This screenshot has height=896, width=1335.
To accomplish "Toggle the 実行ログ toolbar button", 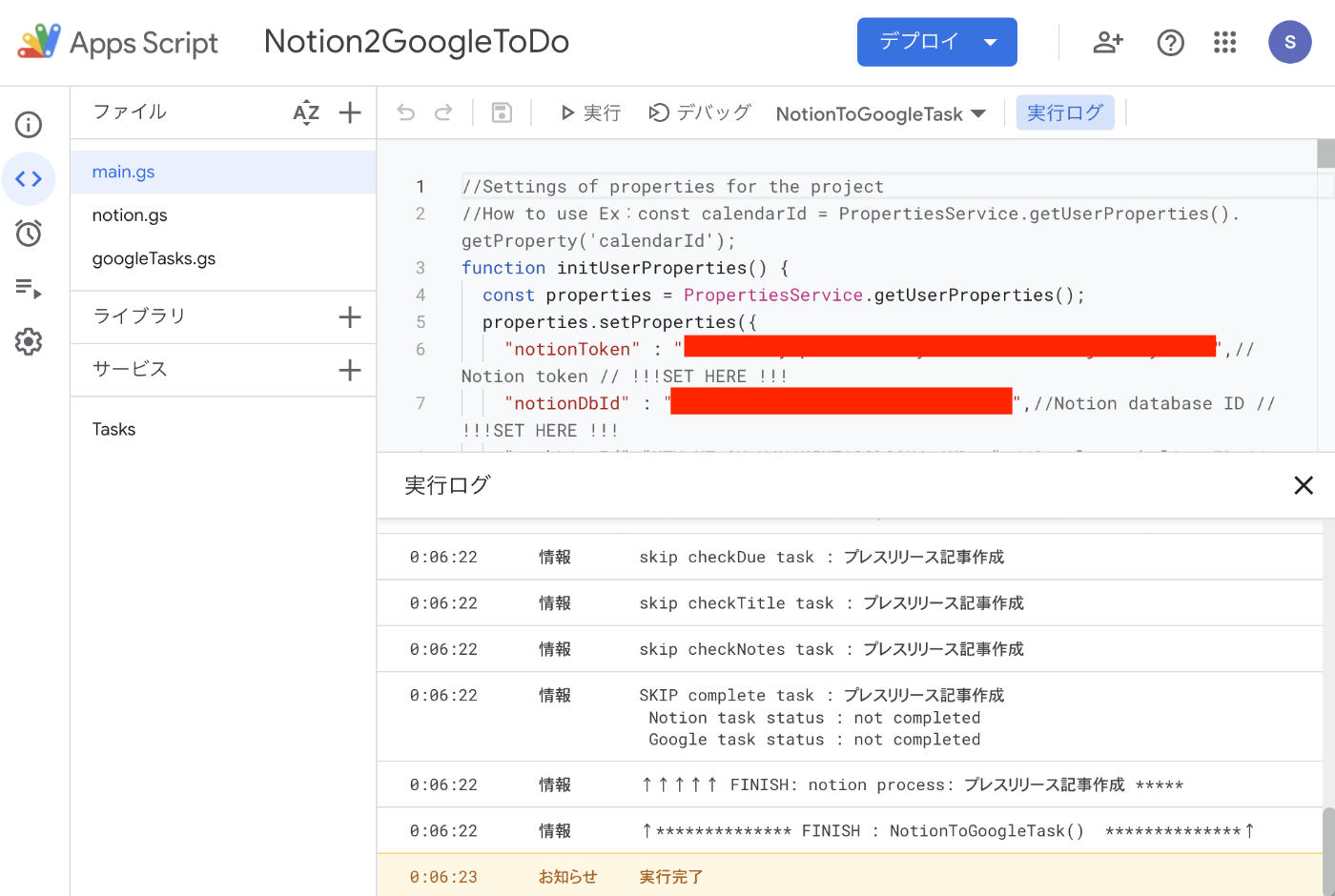I will tap(1065, 112).
